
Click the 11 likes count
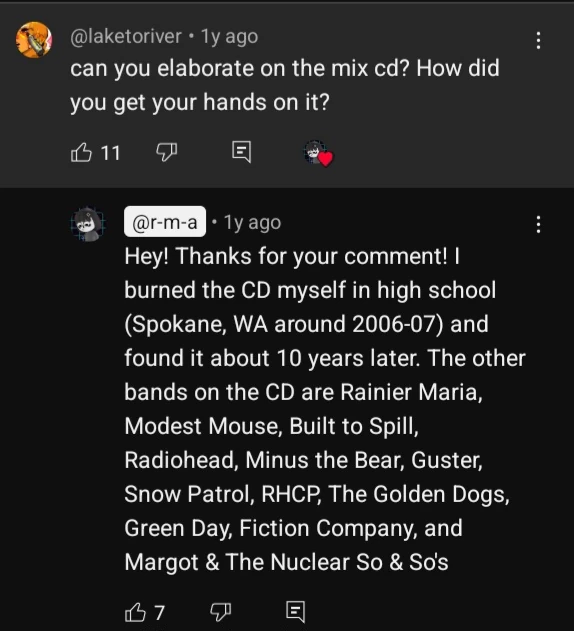pos(110,153)
